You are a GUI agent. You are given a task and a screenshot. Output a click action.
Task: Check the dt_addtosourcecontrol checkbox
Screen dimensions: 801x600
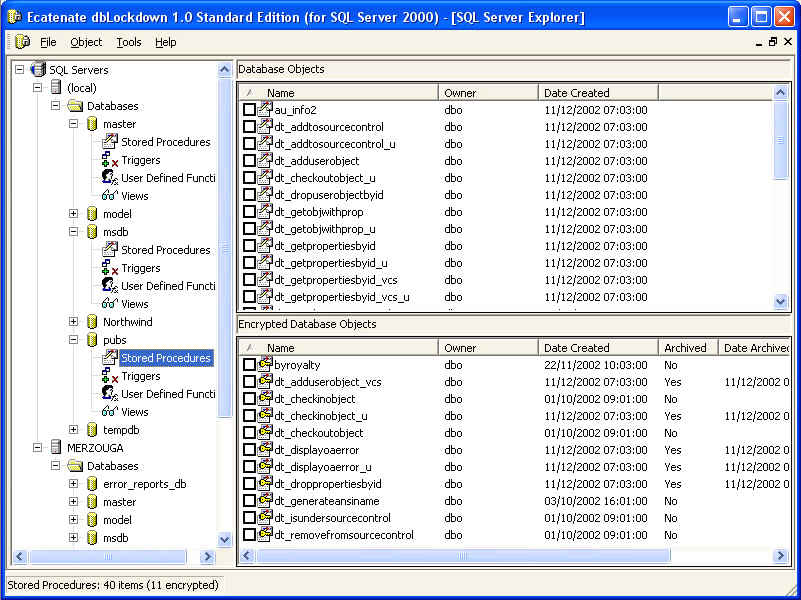(x=249, y=127)
